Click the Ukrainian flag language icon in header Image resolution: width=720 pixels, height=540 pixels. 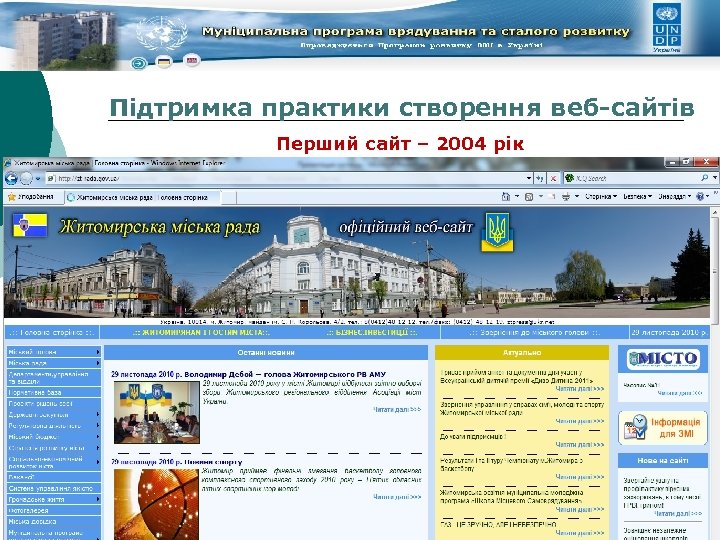point(164,61)
